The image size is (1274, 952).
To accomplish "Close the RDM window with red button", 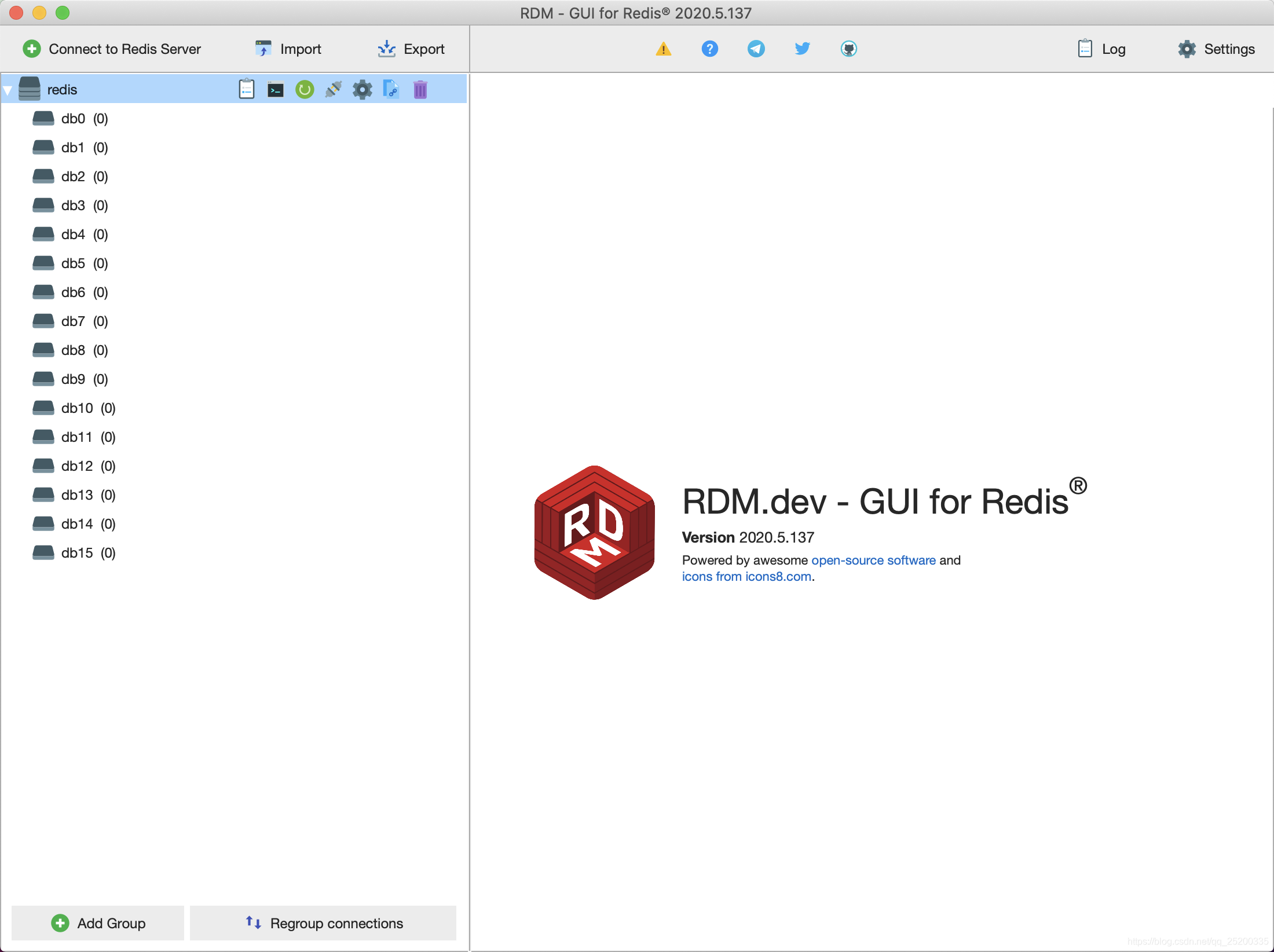I will (x=16, y=13).
